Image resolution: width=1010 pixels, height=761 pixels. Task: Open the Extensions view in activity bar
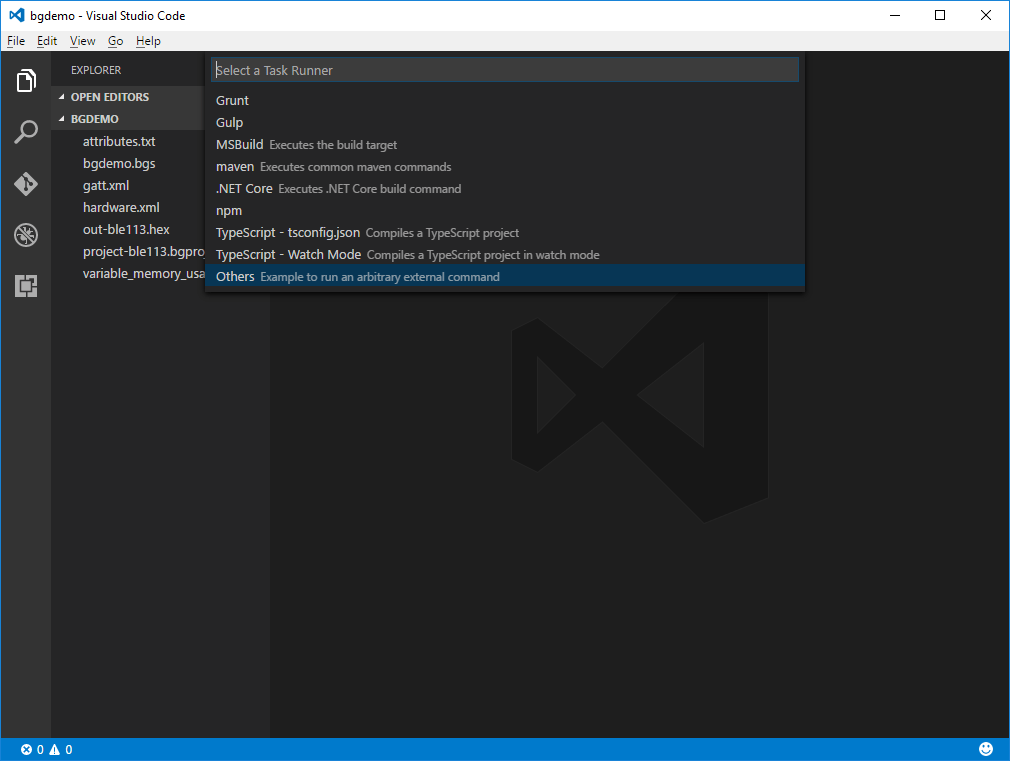tap(26, 286)
